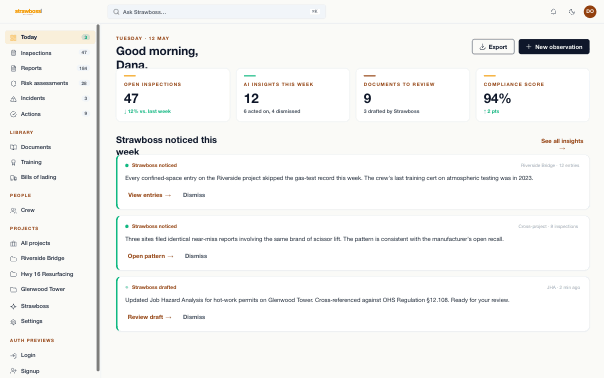Click the Training award icon
Viewport: 604px width, 378px height.
point(13,162)
